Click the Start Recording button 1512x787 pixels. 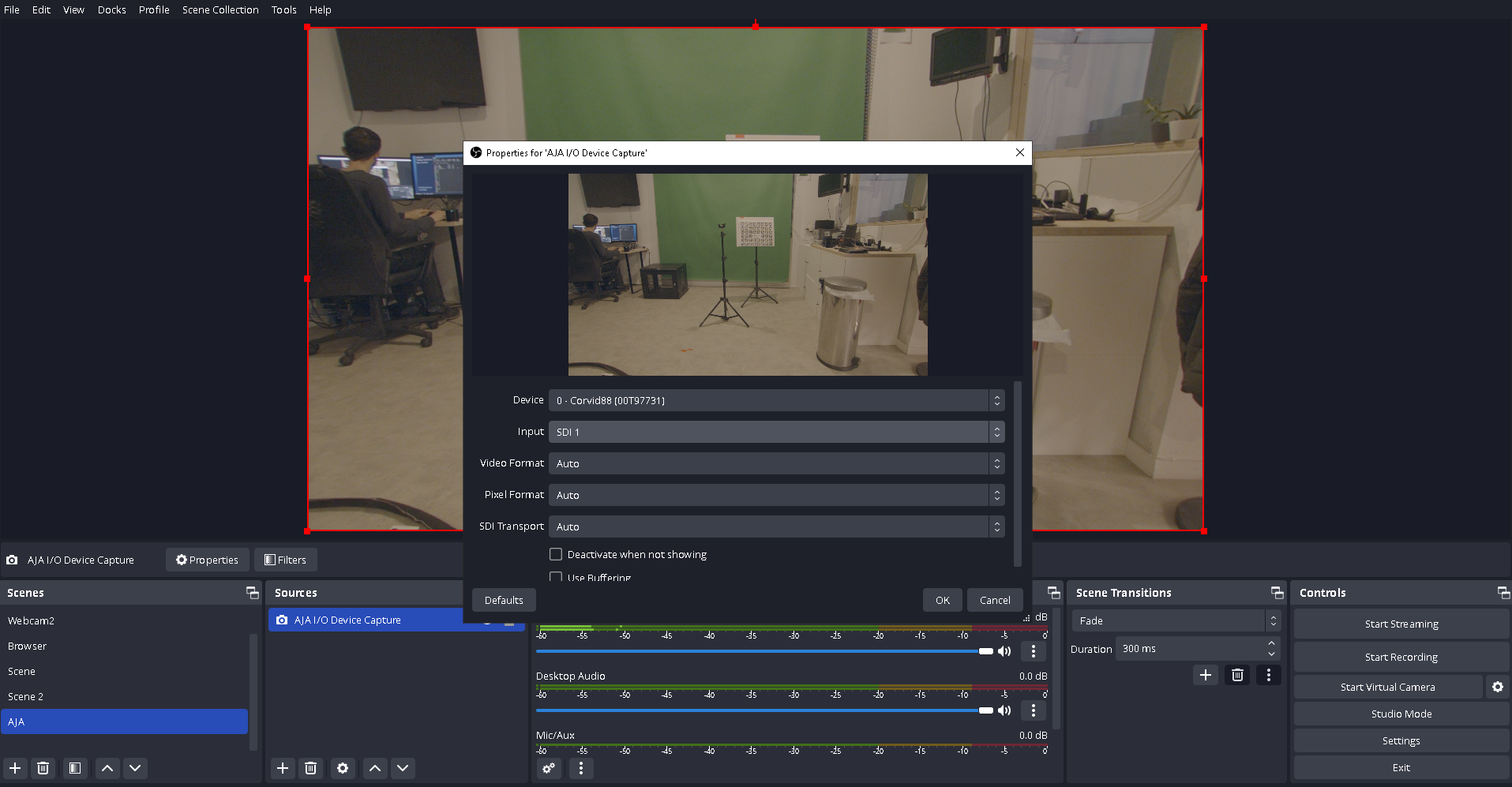click(x=1401, y=657)
